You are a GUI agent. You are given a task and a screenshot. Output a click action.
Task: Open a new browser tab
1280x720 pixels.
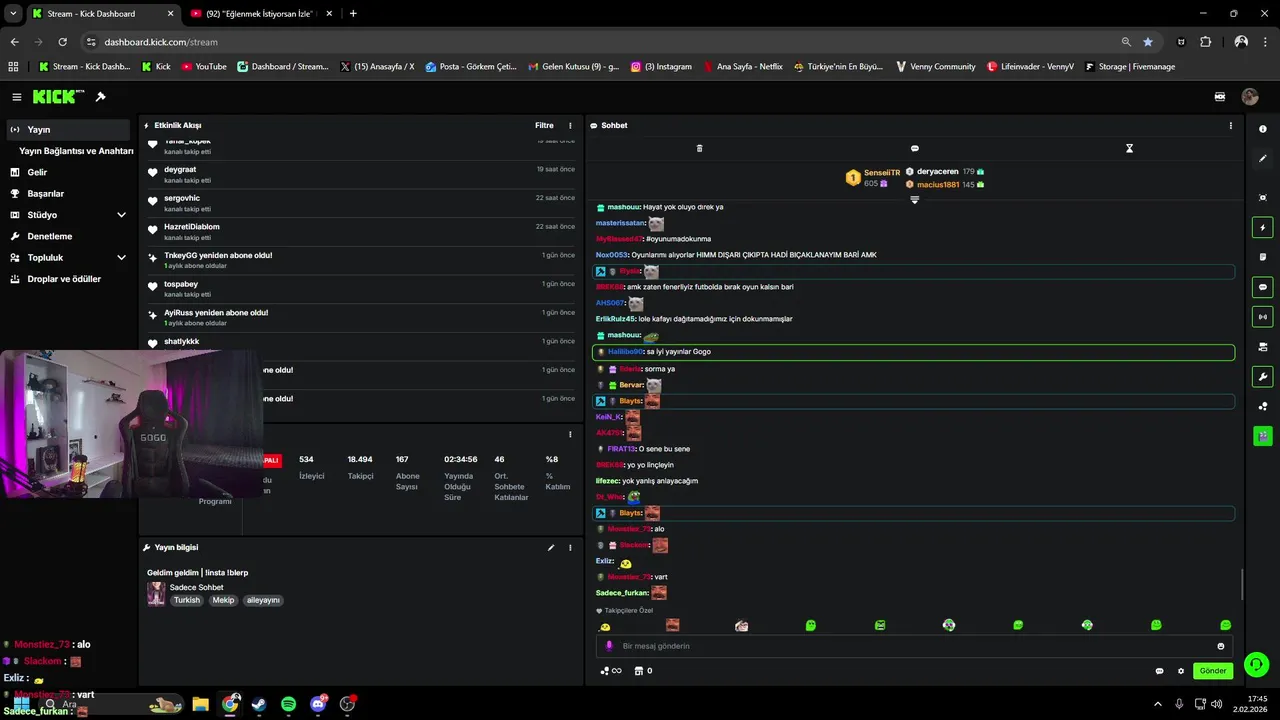[353, 14]
